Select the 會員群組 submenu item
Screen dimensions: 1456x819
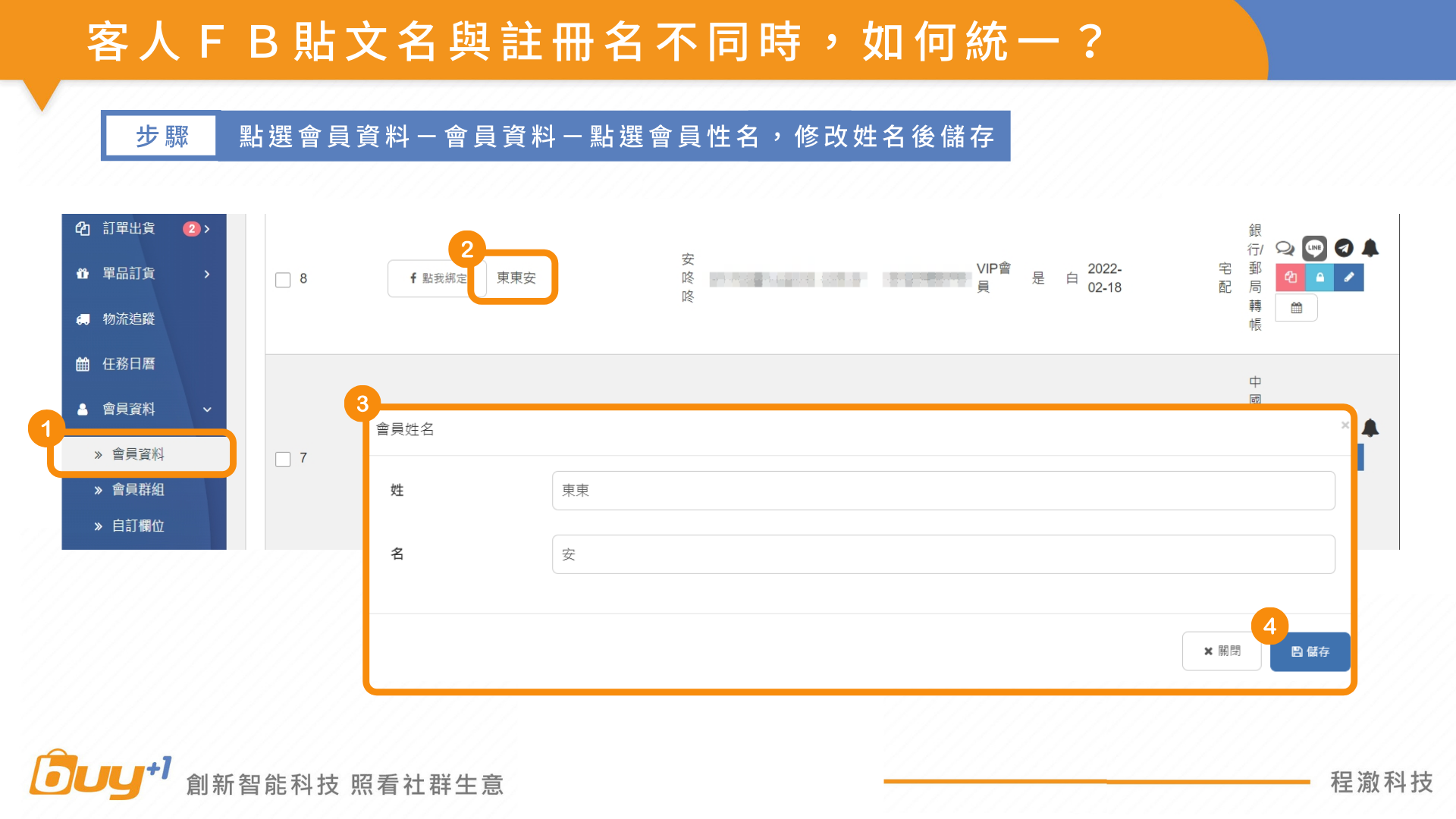point(138,490)
